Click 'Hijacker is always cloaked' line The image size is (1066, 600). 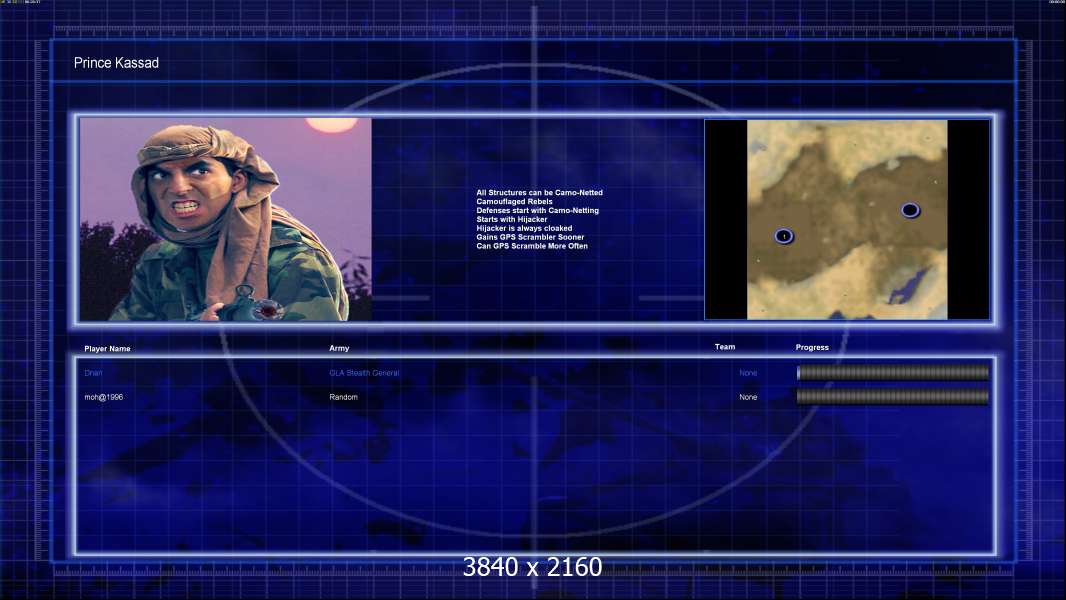click(523, 228)
